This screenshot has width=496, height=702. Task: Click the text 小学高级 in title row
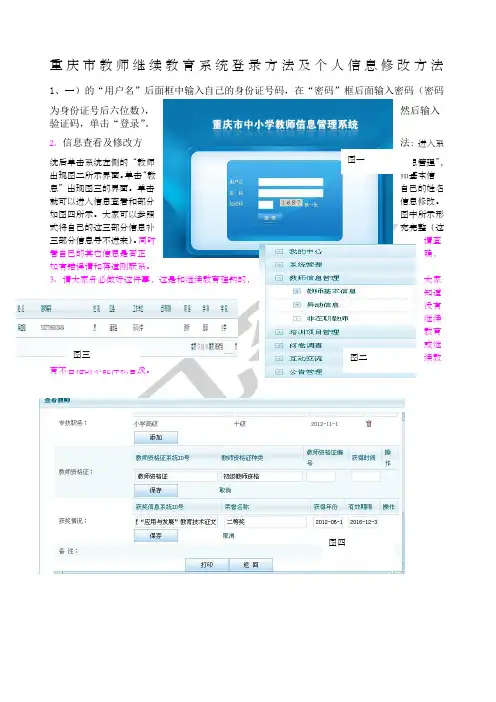tap(145, 424)
